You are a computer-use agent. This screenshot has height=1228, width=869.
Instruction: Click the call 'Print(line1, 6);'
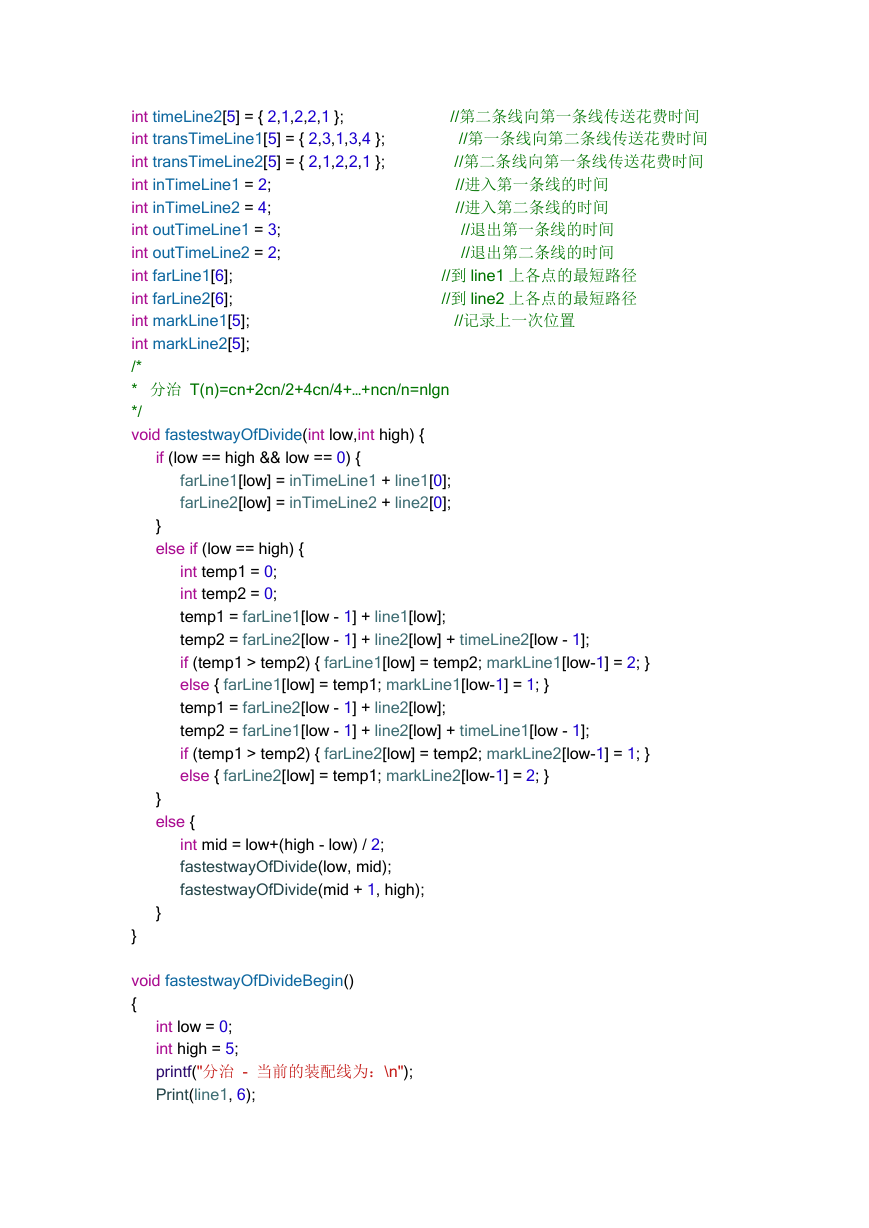[x=206, y=1095]
